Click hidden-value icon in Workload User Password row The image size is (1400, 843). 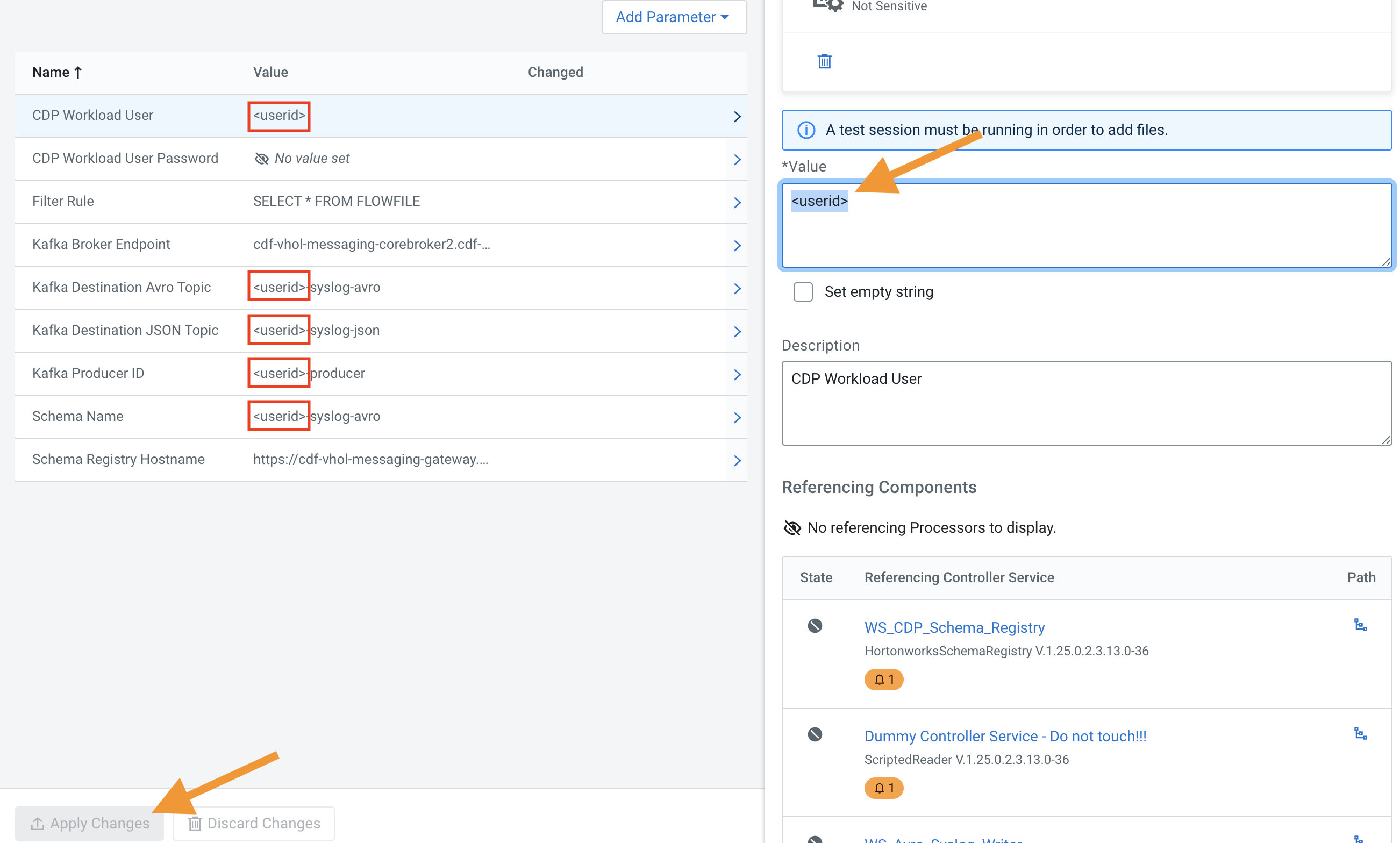click(261, 159)
